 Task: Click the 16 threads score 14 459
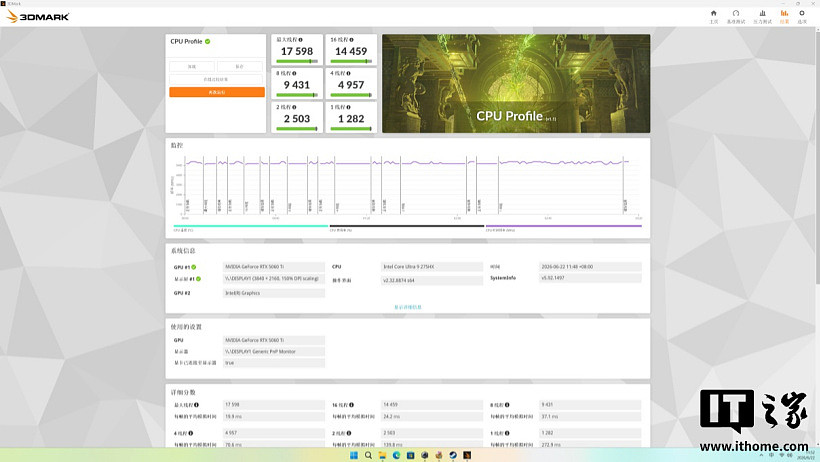point(351,51)
